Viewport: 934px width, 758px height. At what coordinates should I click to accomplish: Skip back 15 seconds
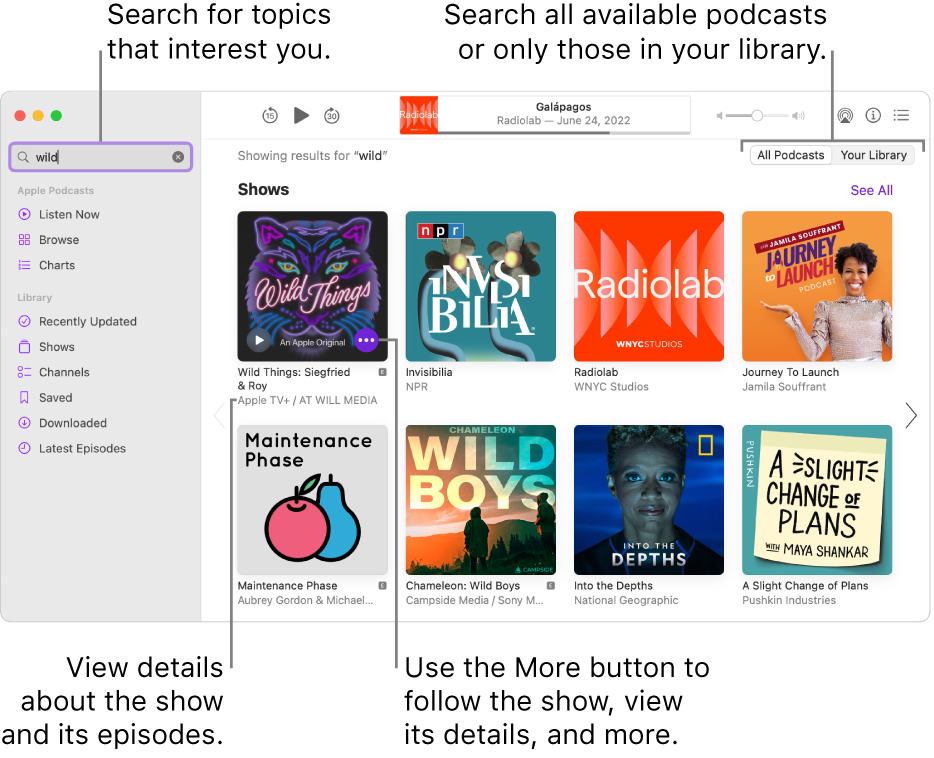pos(270,116)
